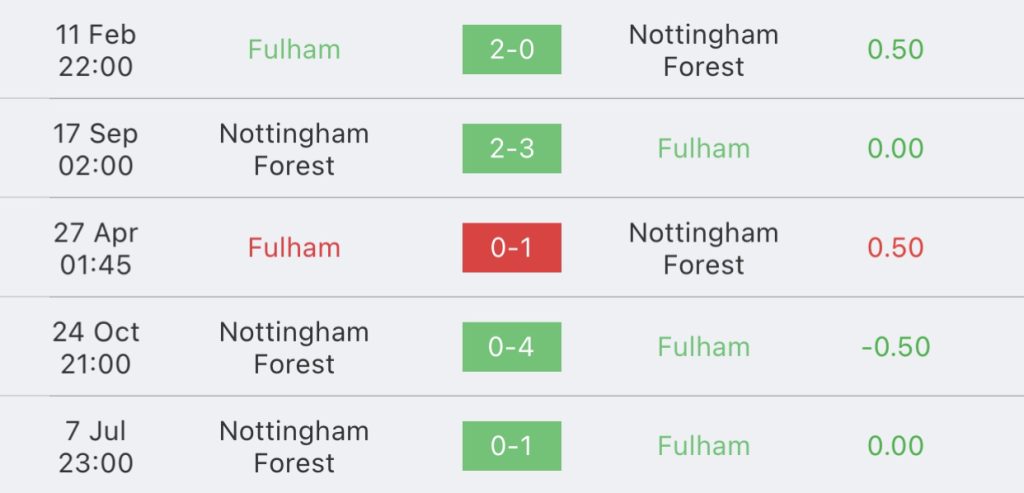The image size is (1024, 493).
Task: Select Nottingham Forest in the 17 Sep match
Action: click(294, 149)
